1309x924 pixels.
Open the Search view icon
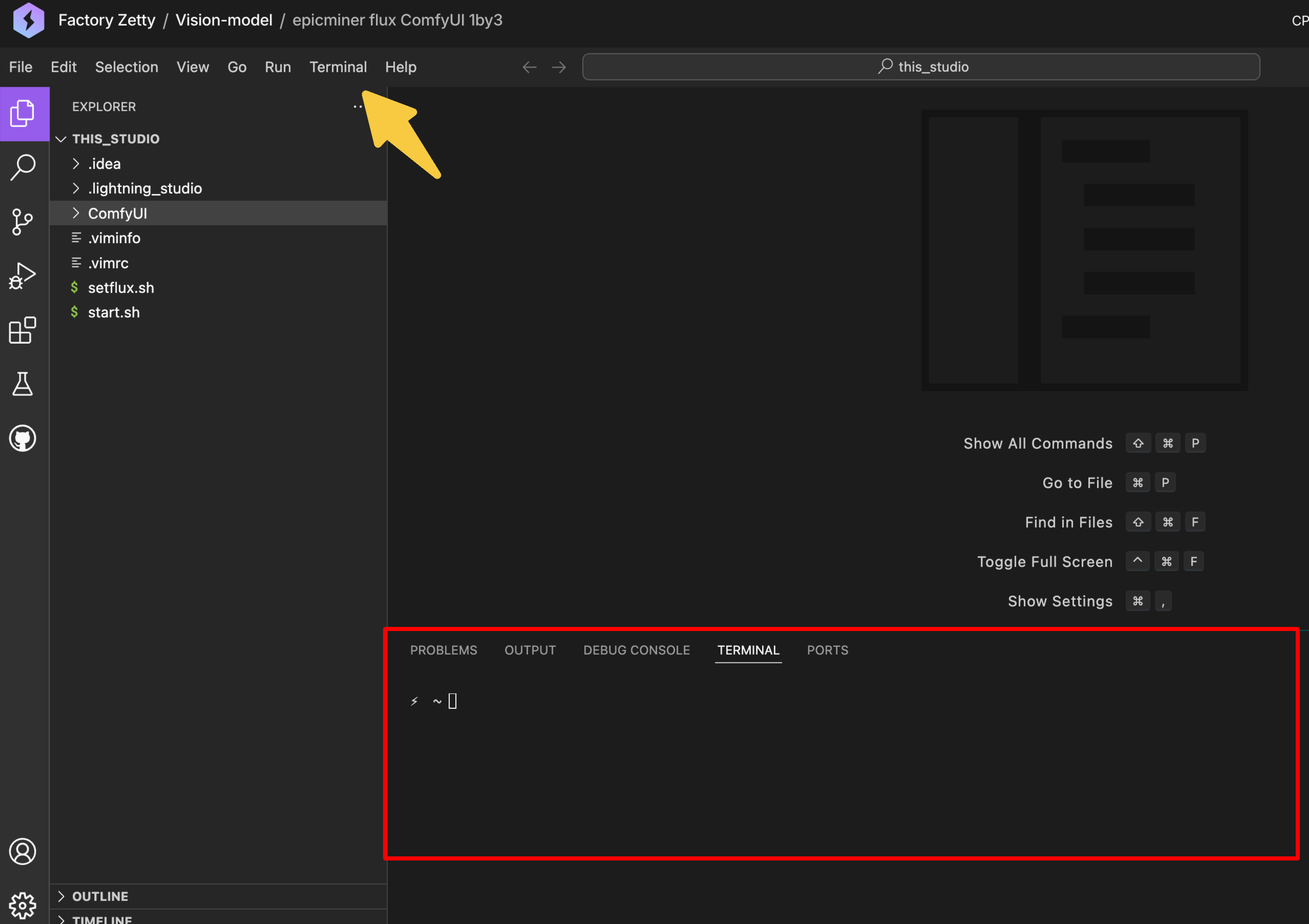(23, 167)
